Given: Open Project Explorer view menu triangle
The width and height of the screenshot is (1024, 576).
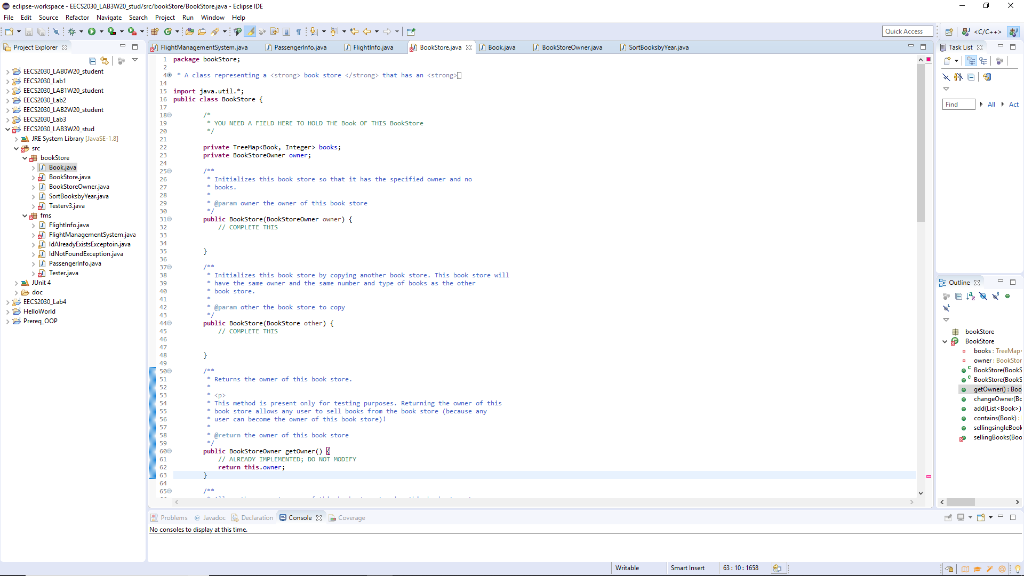Looking at the screenshot, I should tap(135, 60).
